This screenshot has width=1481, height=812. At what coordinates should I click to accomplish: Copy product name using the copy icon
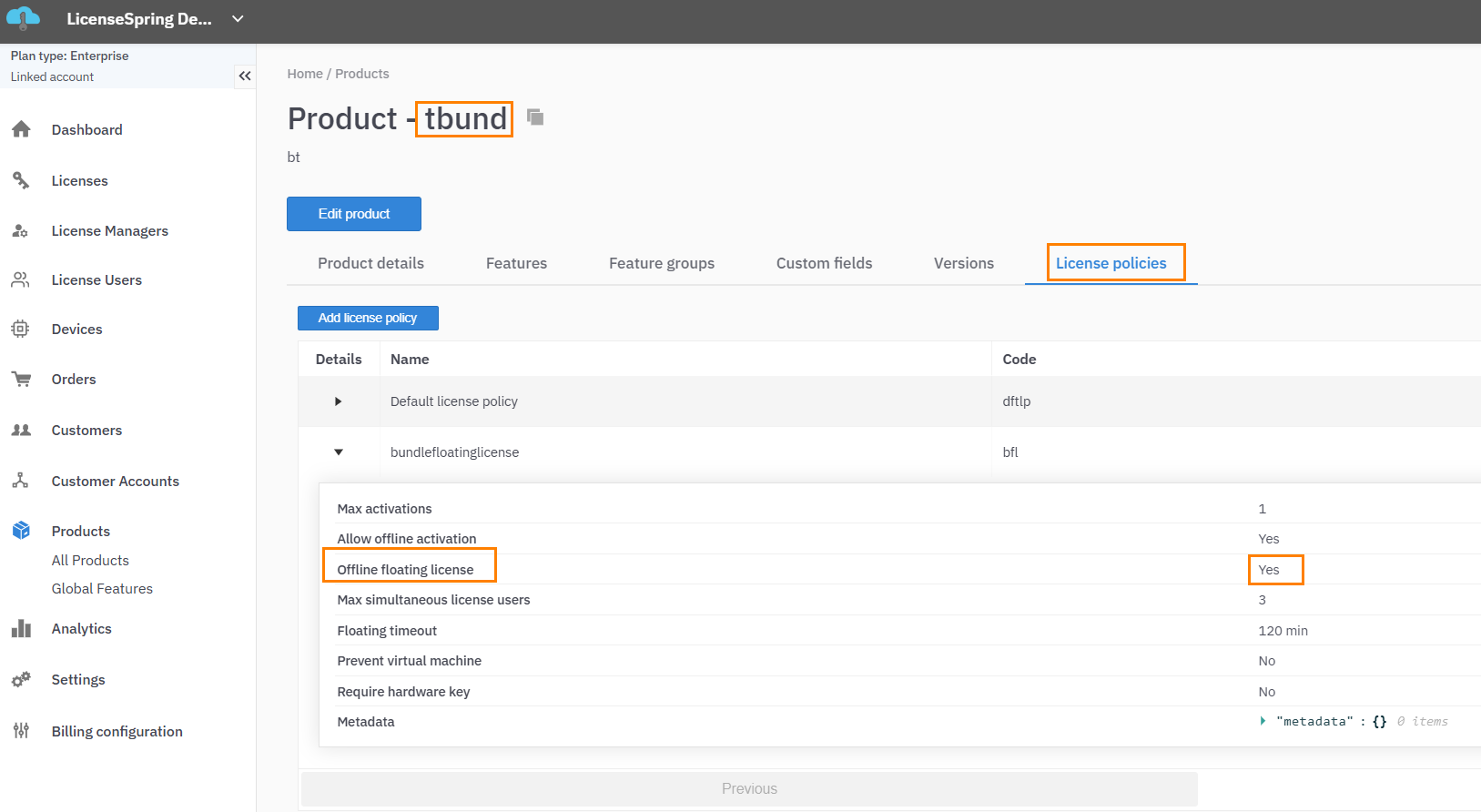(535, 117)
